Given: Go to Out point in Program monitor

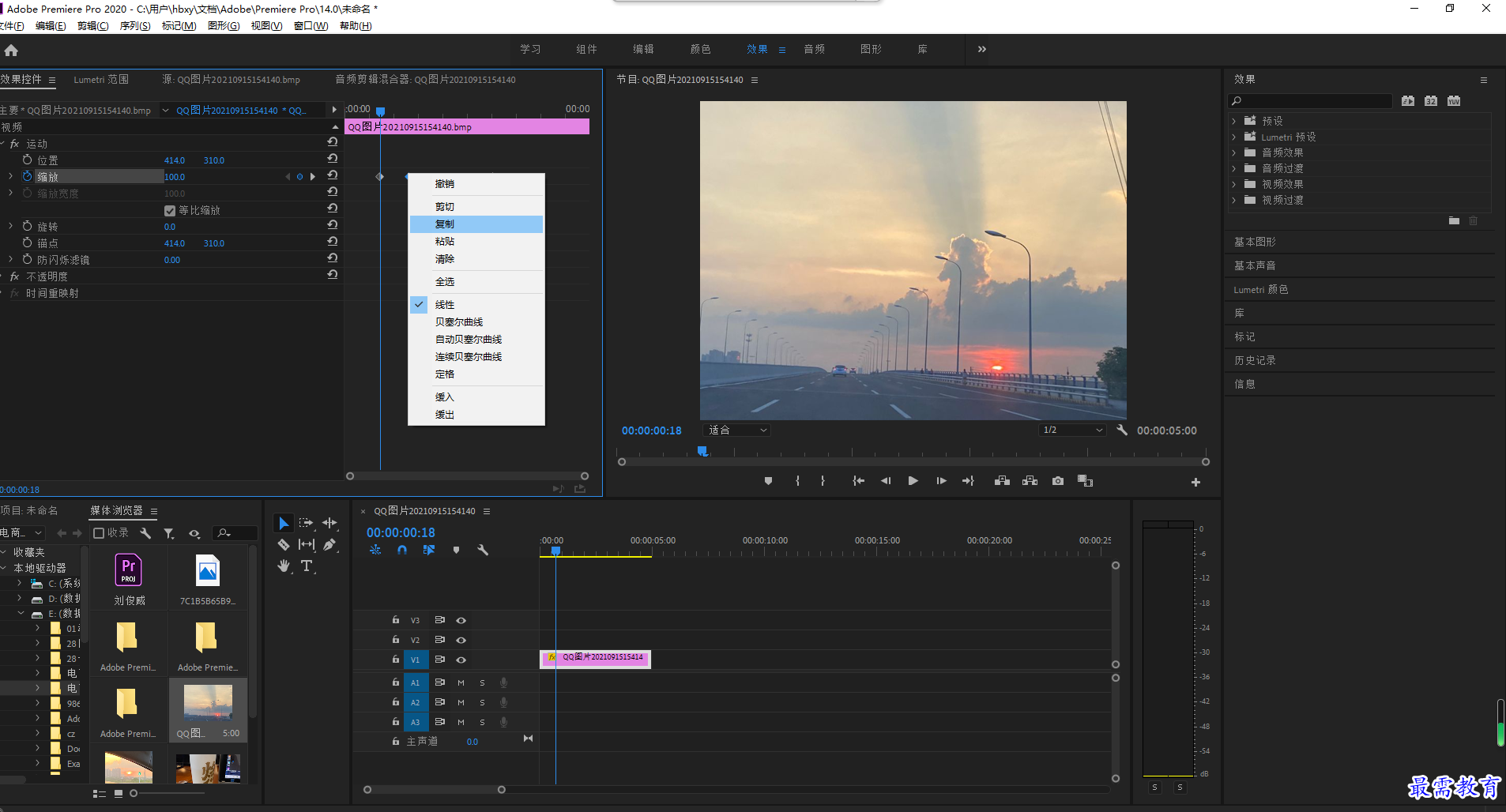Looking at the screenshot, I should (968, 481).
